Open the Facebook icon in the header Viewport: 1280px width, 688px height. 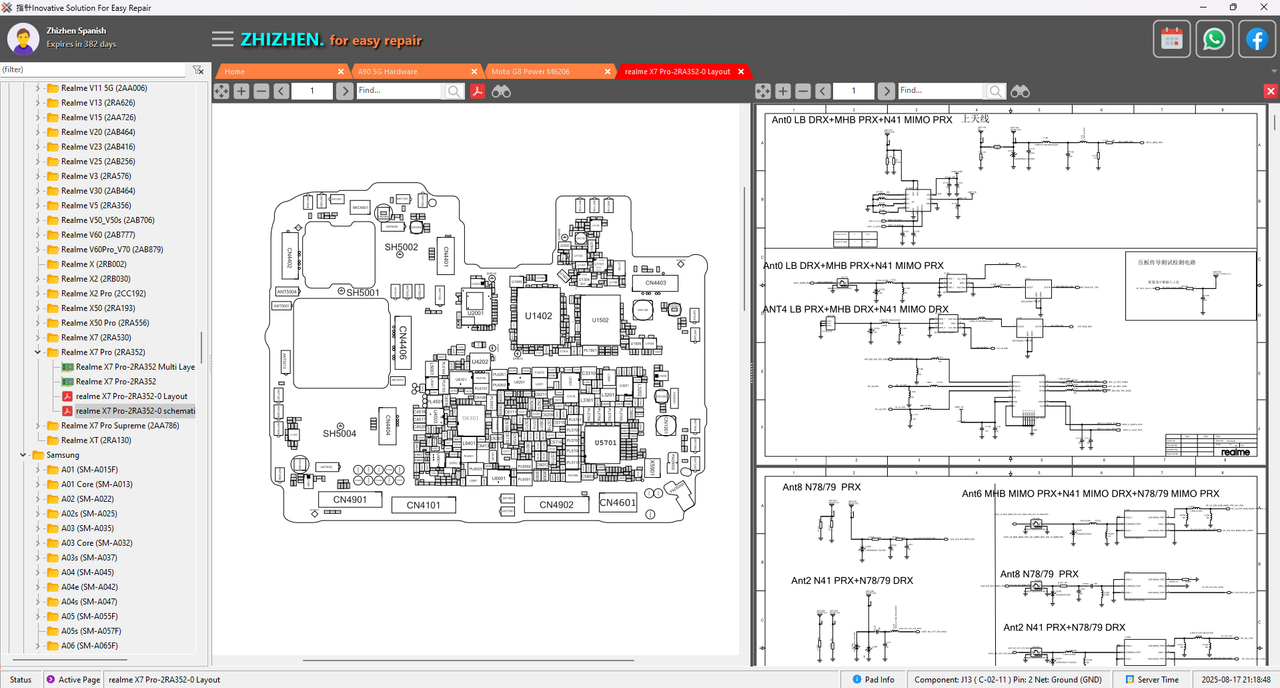1256,39
